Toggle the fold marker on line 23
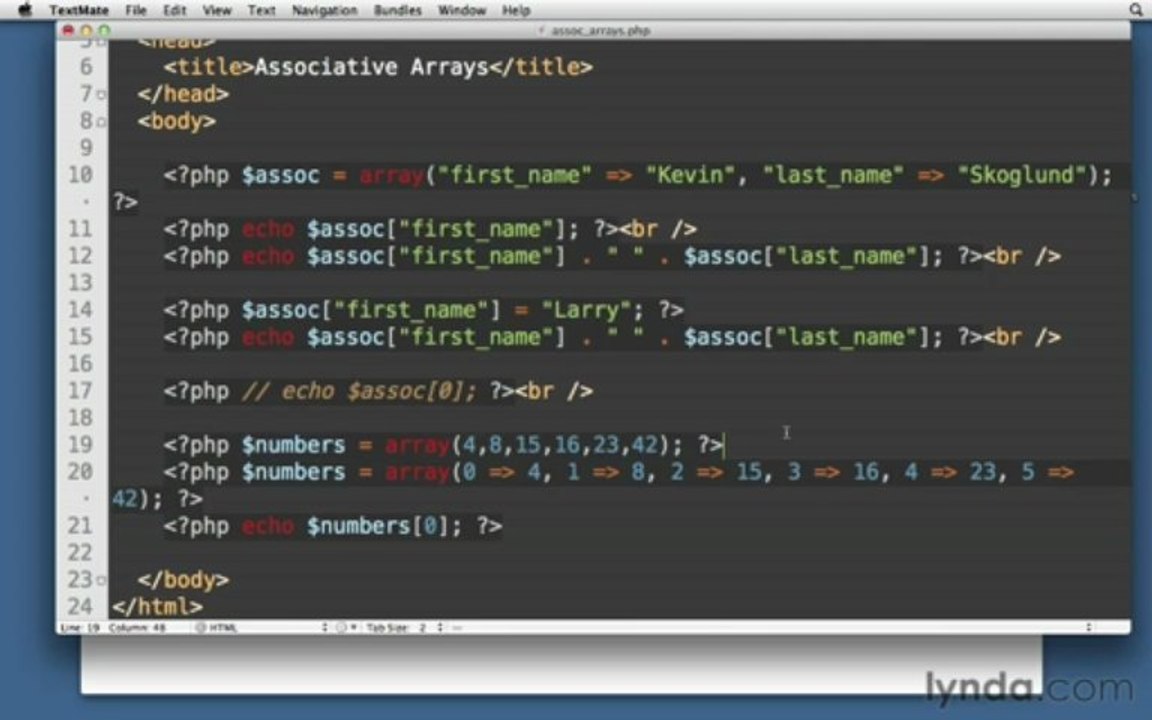The height and width of the screenshot is (720, 1152). [x=101, y=580]
